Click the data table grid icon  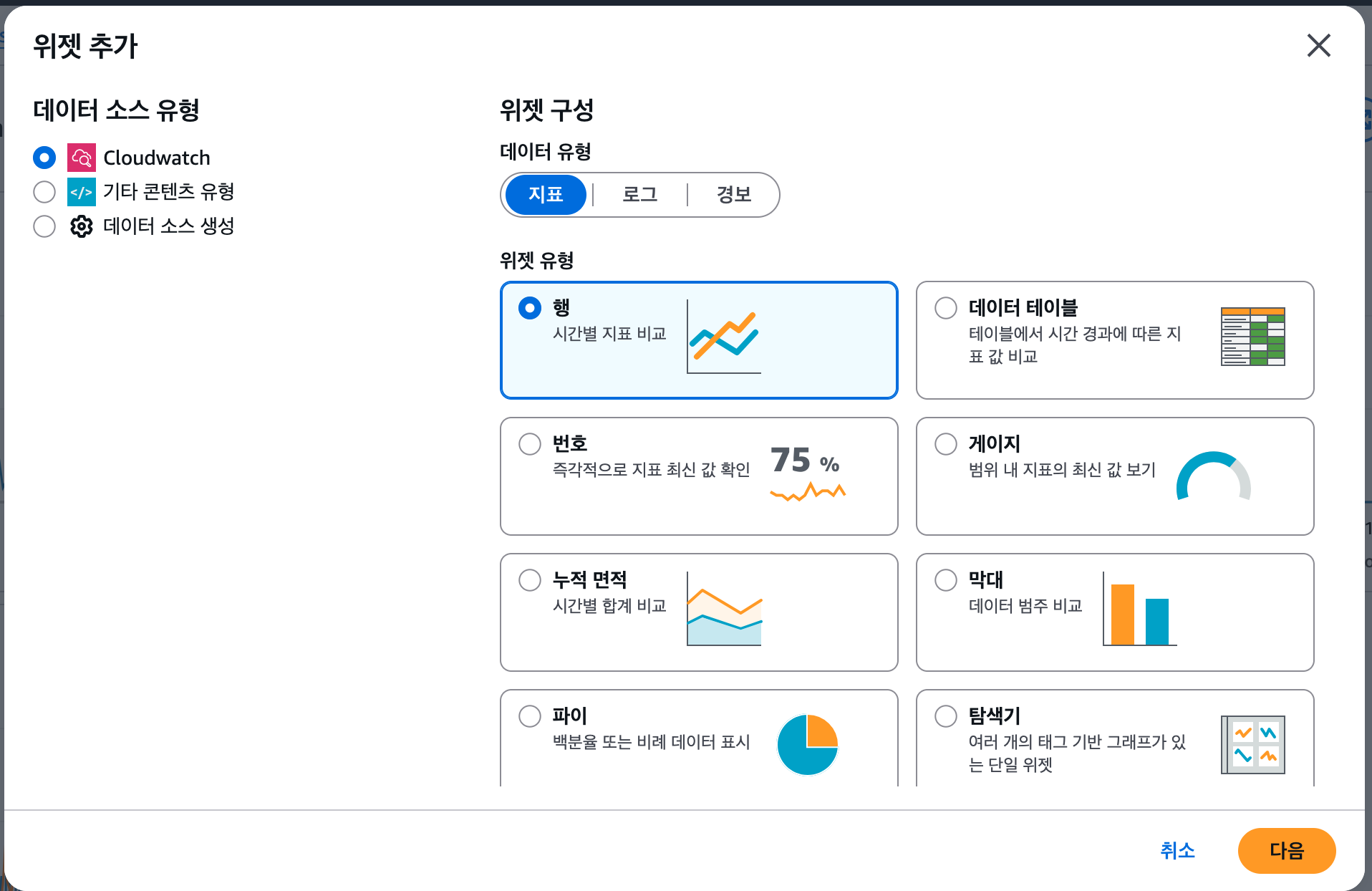point(1252,337)
